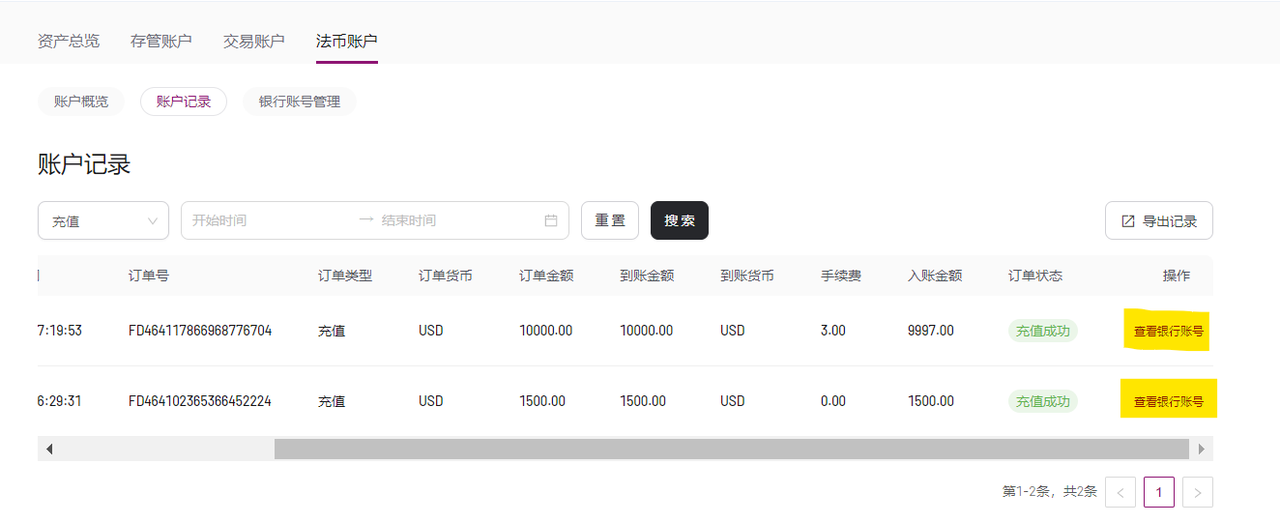Image resolution: width=1280 pixels, height=523 pixels.
Task: View bank account for the 1500.00 order
Action: (x=1168, y=401)
